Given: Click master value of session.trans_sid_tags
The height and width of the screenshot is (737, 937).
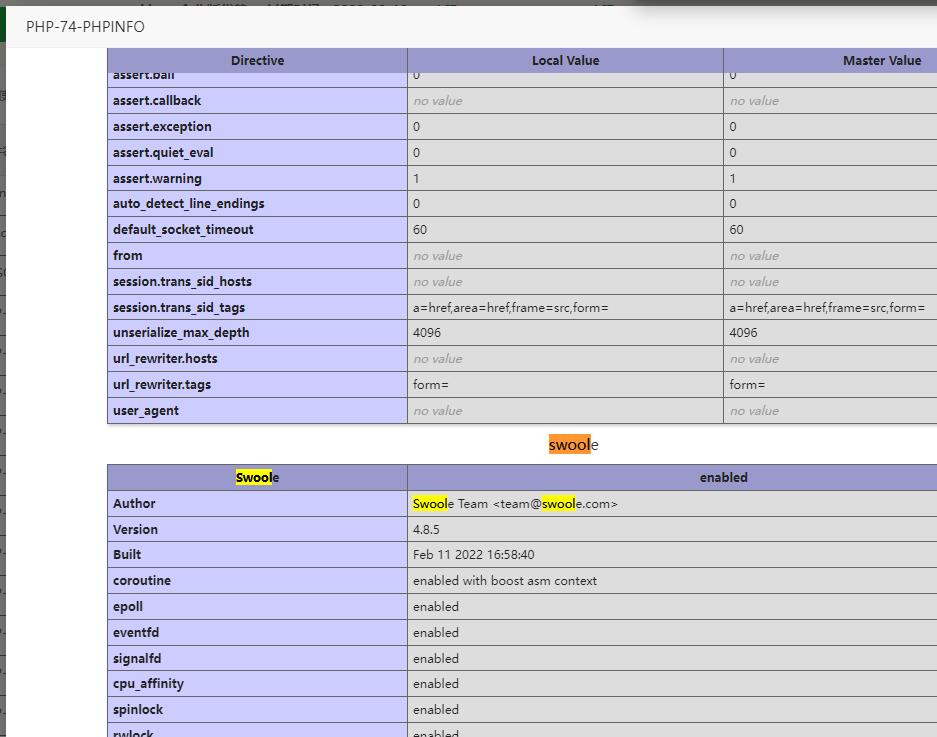Looking at the screenshot, I should 827,308.
